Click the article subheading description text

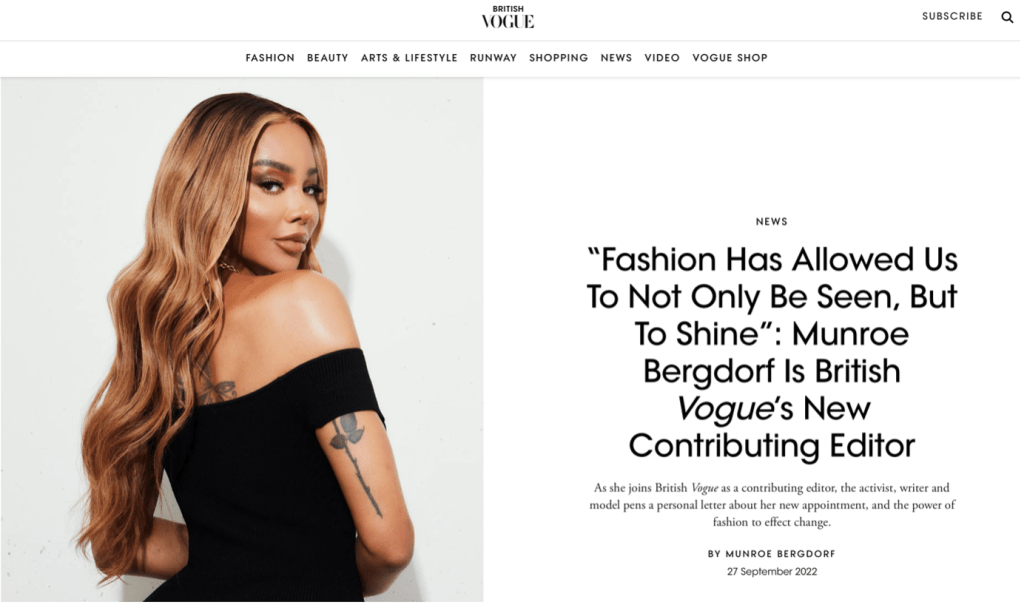pos(771,504)
